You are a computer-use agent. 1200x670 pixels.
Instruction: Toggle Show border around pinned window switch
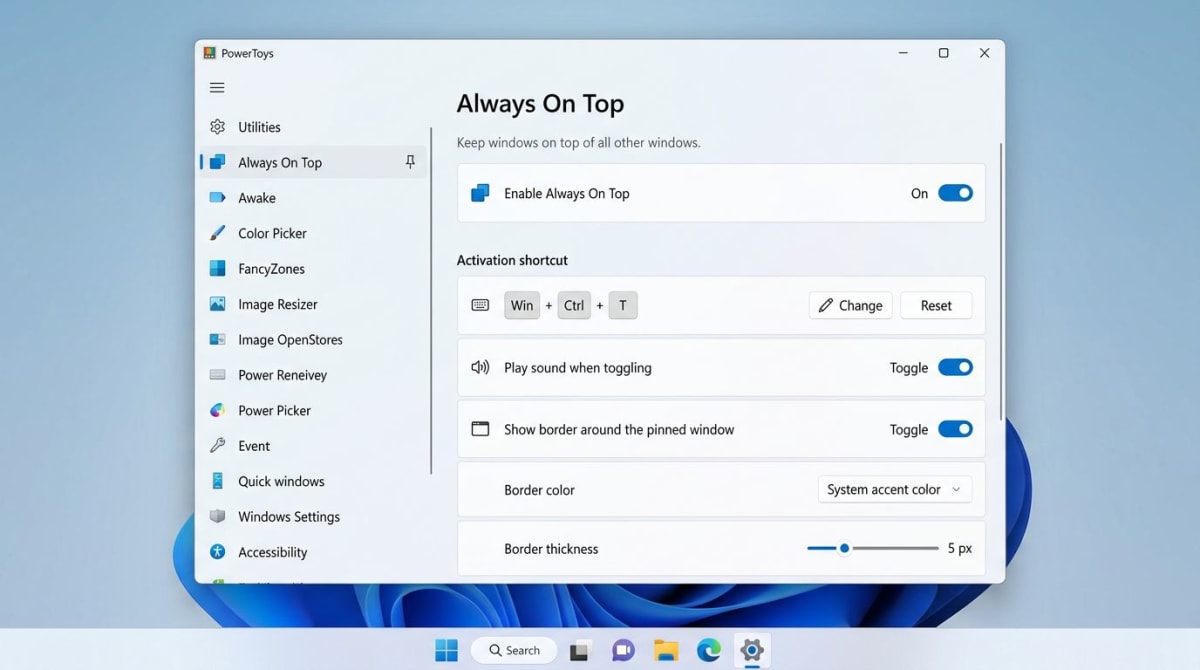tap(955, 429)
